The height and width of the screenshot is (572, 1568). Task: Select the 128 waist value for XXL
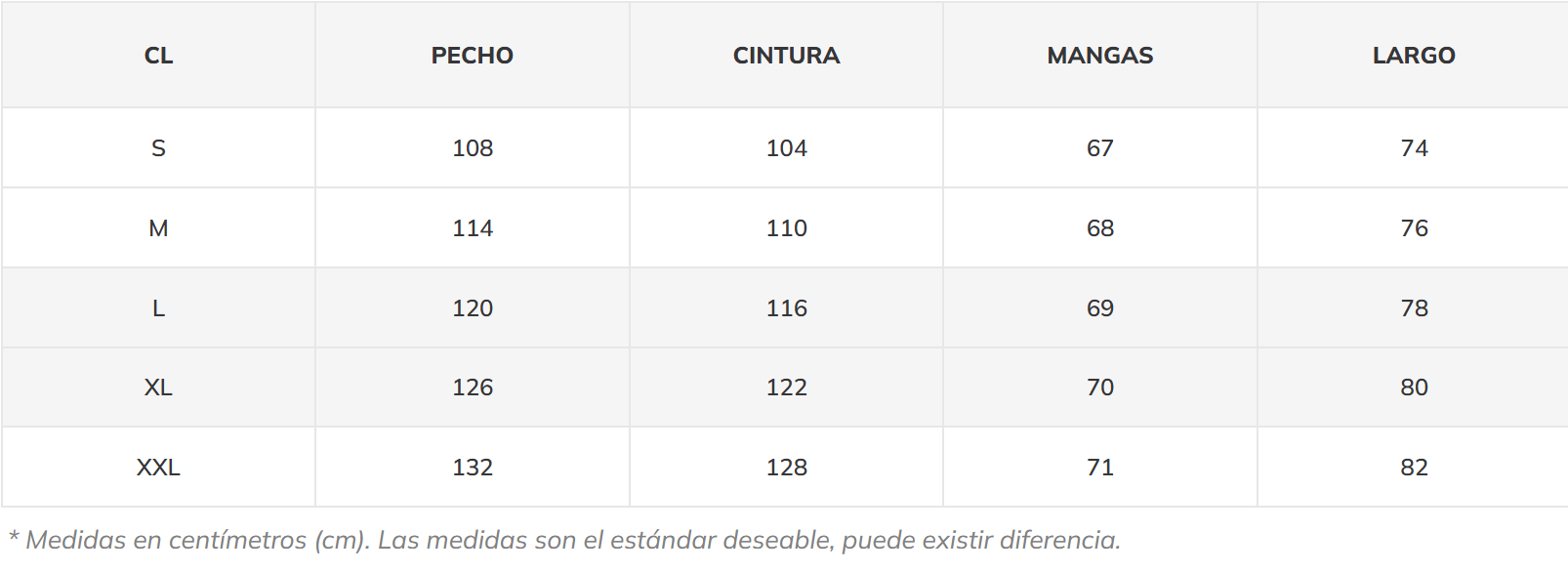tap(786, 468)
